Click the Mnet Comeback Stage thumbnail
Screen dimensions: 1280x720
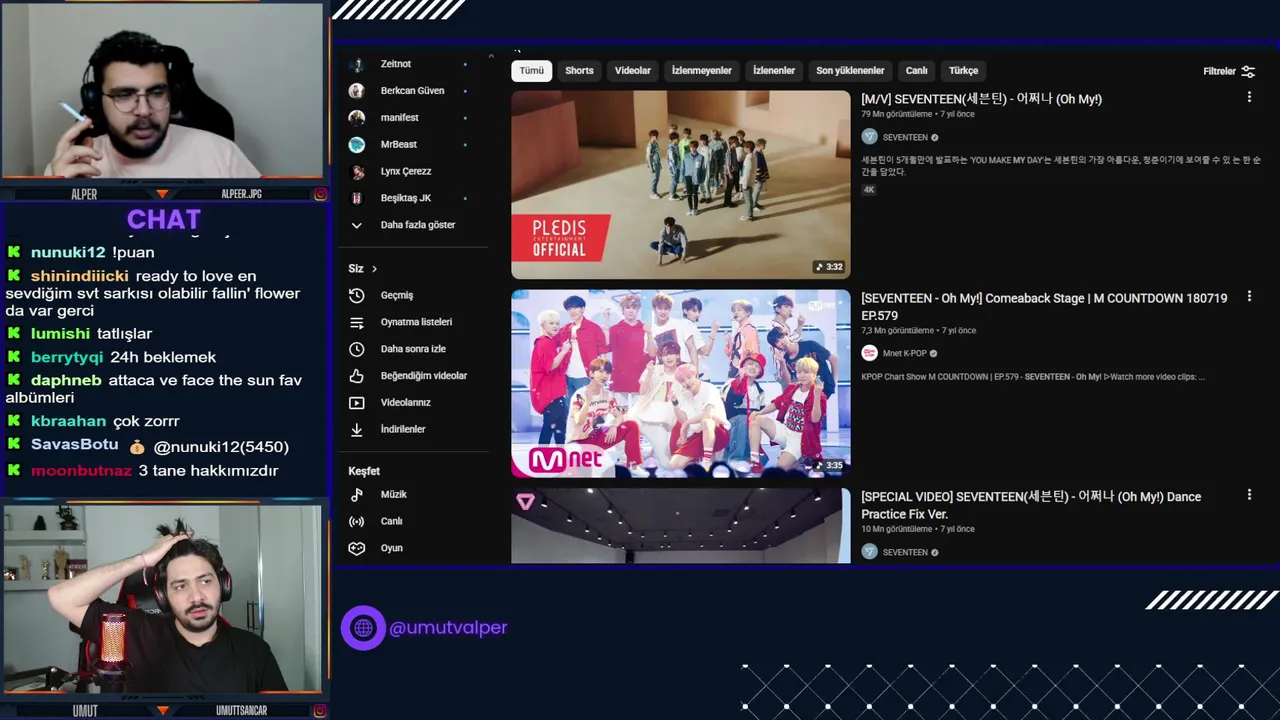point(681,384)
